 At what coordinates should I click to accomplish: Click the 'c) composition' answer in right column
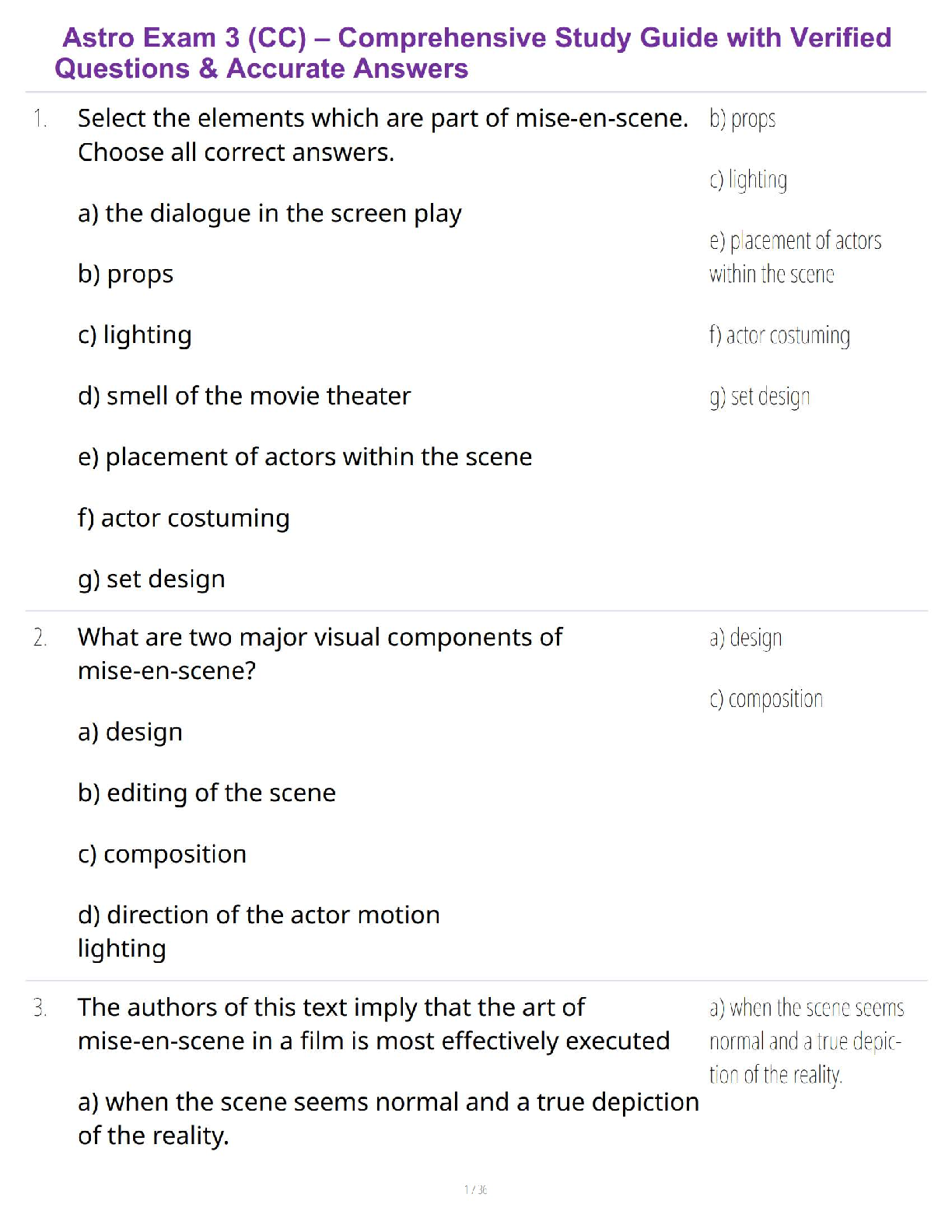pyautogui.click(x=765, y=699)
